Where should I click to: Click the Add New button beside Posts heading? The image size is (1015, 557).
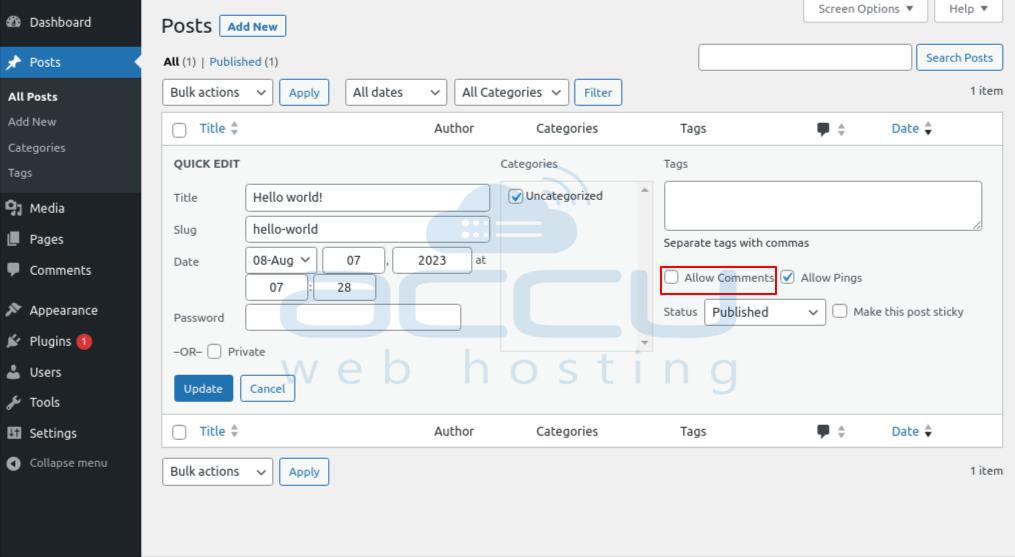click(252, 26)
